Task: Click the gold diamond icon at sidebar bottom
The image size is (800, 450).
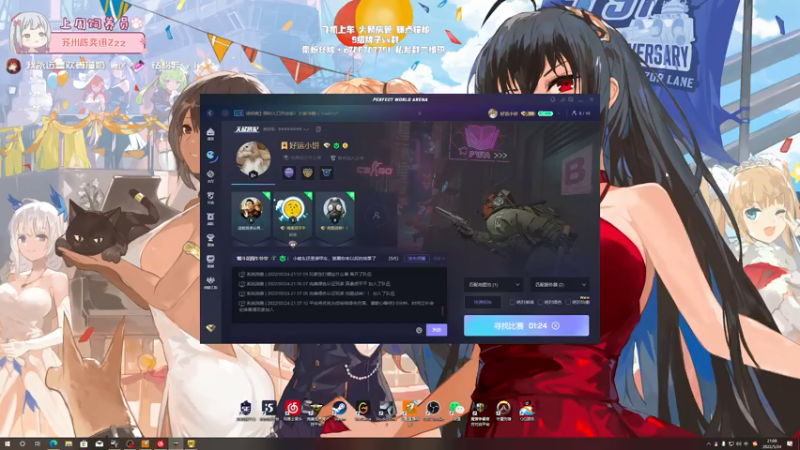Action: pos(211,328)
